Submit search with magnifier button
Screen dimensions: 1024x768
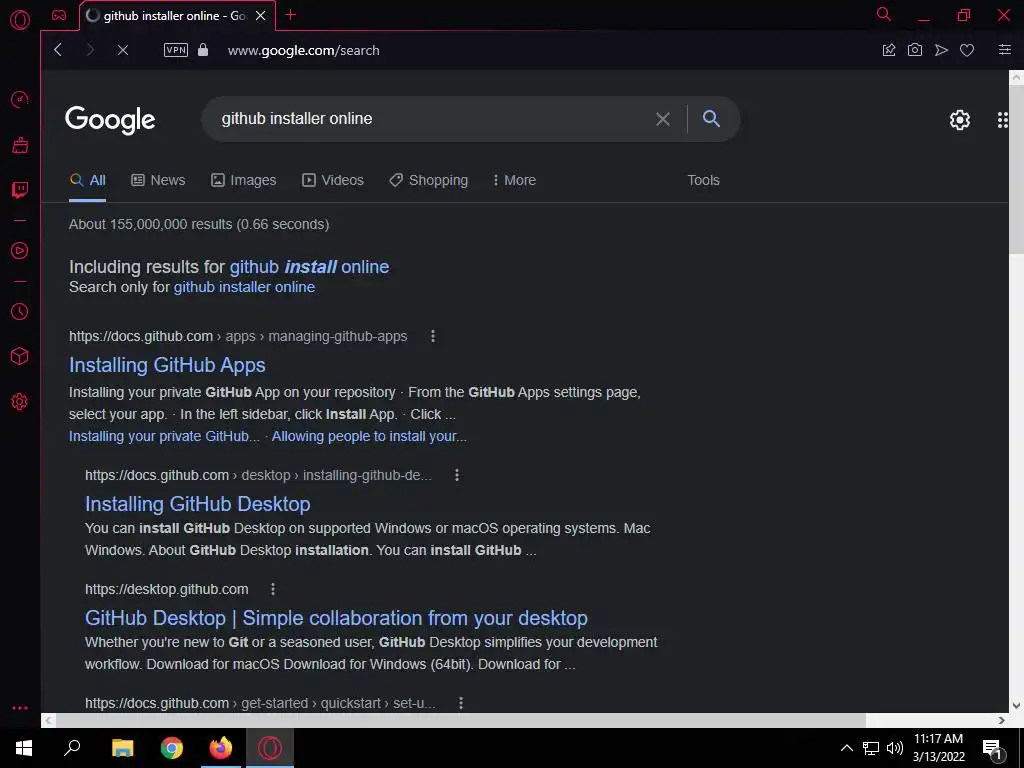(x=711, y=118)
